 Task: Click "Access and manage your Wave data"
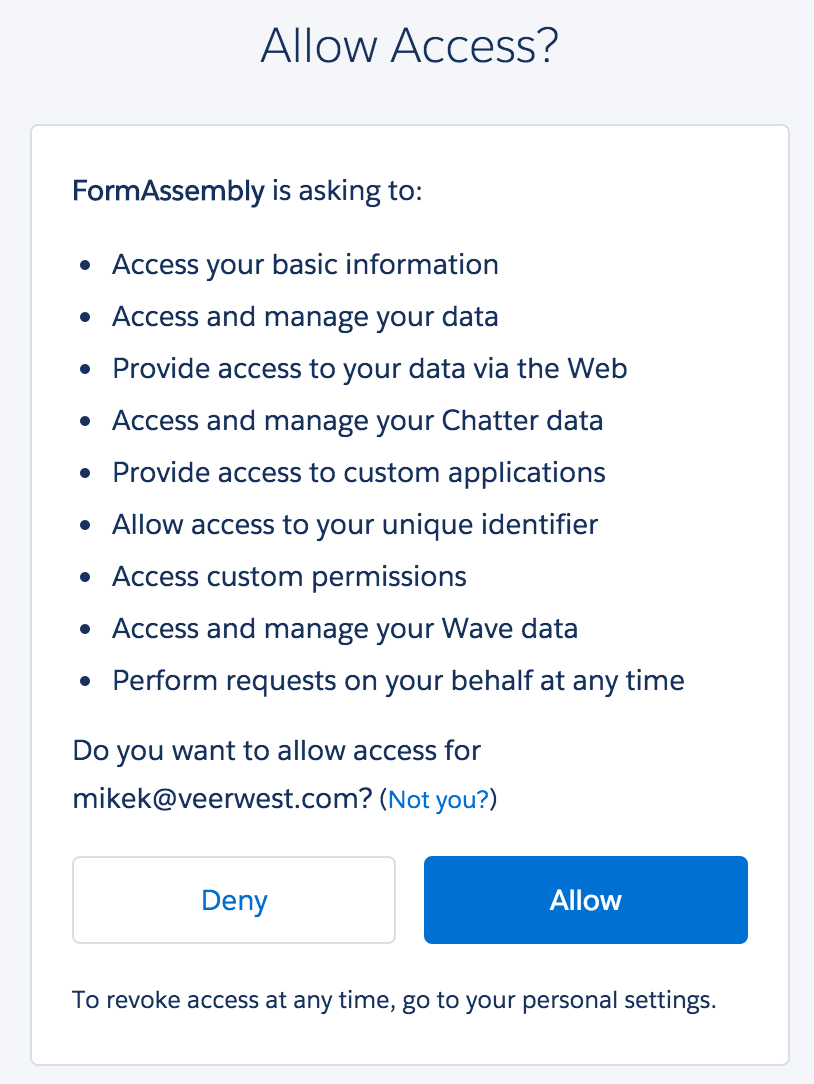(345, 629)
